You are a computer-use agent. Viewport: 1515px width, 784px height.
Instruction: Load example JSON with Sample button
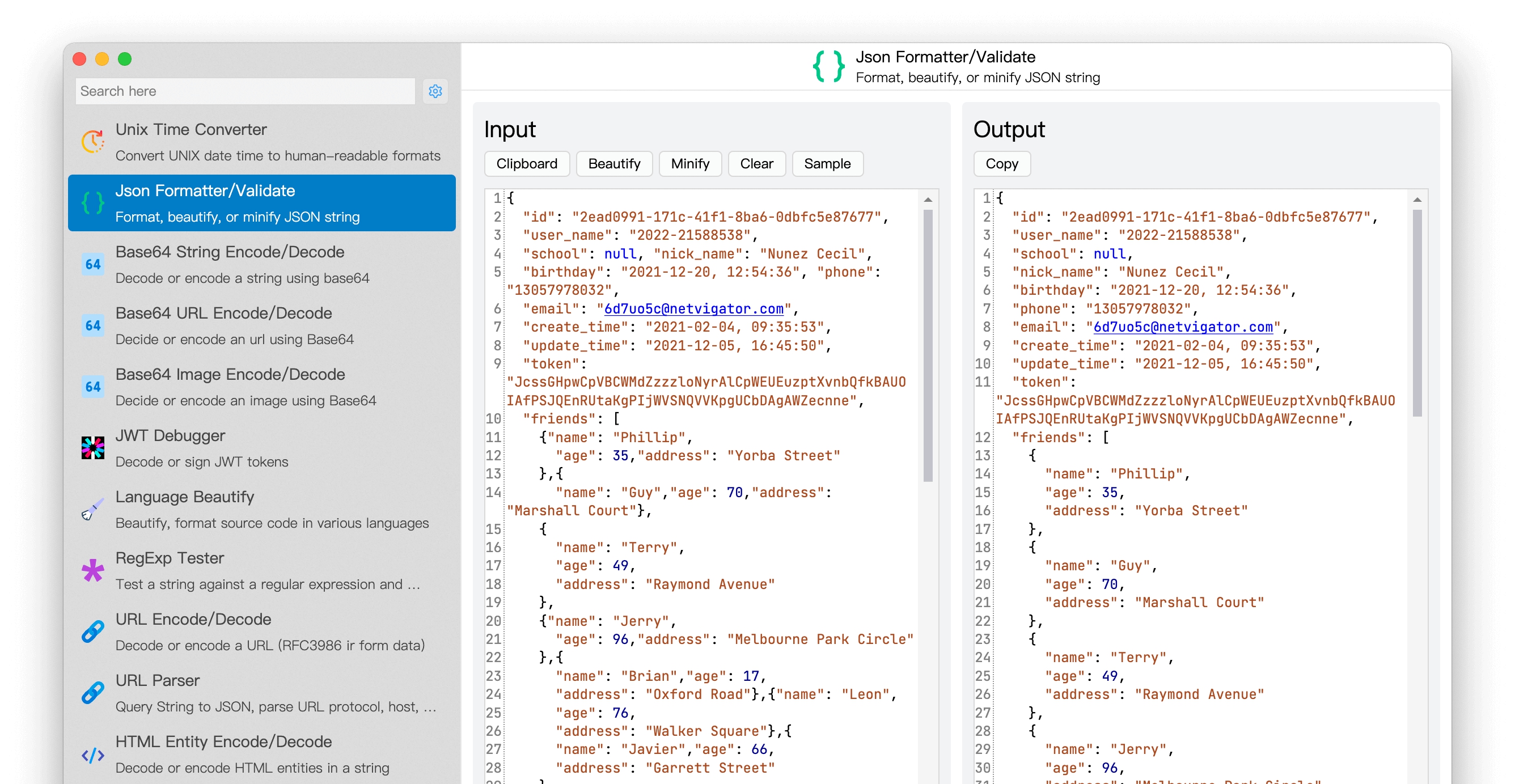click(826, 163)
